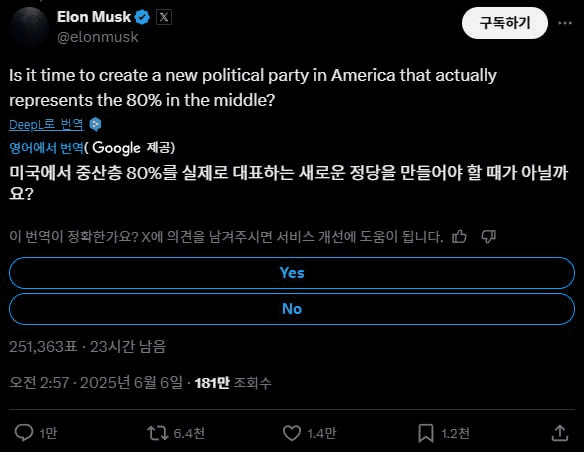Click the DeepL logo icon
584x452 pixels.
pos(95,124)
